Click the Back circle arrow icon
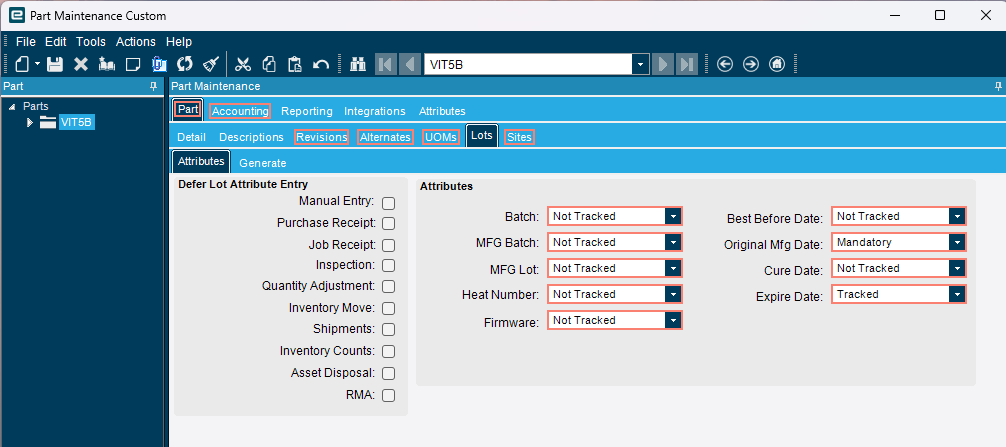The width and height of the screenshot is (1006, 447). pyautogui.click(x=725, y=64)
